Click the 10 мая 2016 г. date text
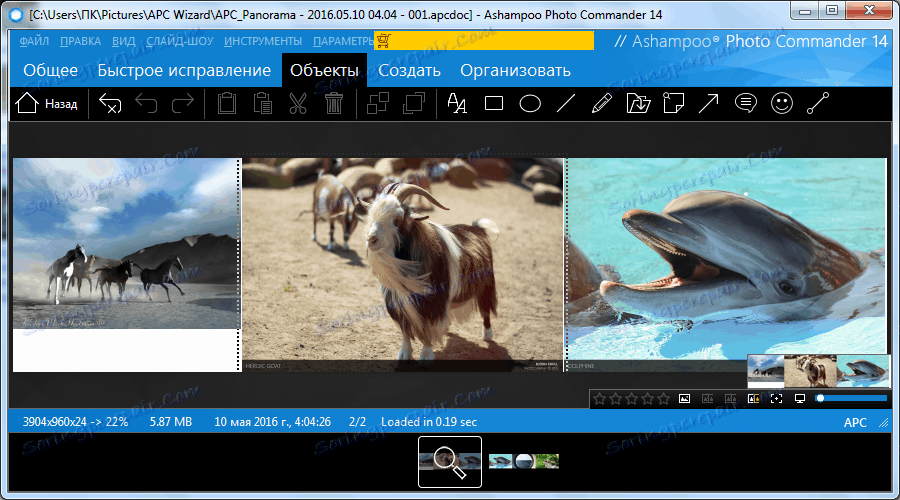 click(272, 422)
